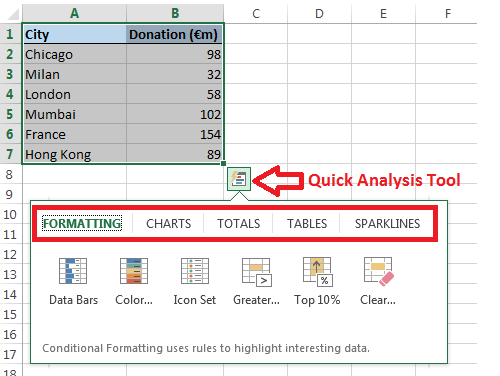The height and width of the screenshot is (376, 500).
Task: Switch to the FORMATTING tab
Action: tap(82, 223)
